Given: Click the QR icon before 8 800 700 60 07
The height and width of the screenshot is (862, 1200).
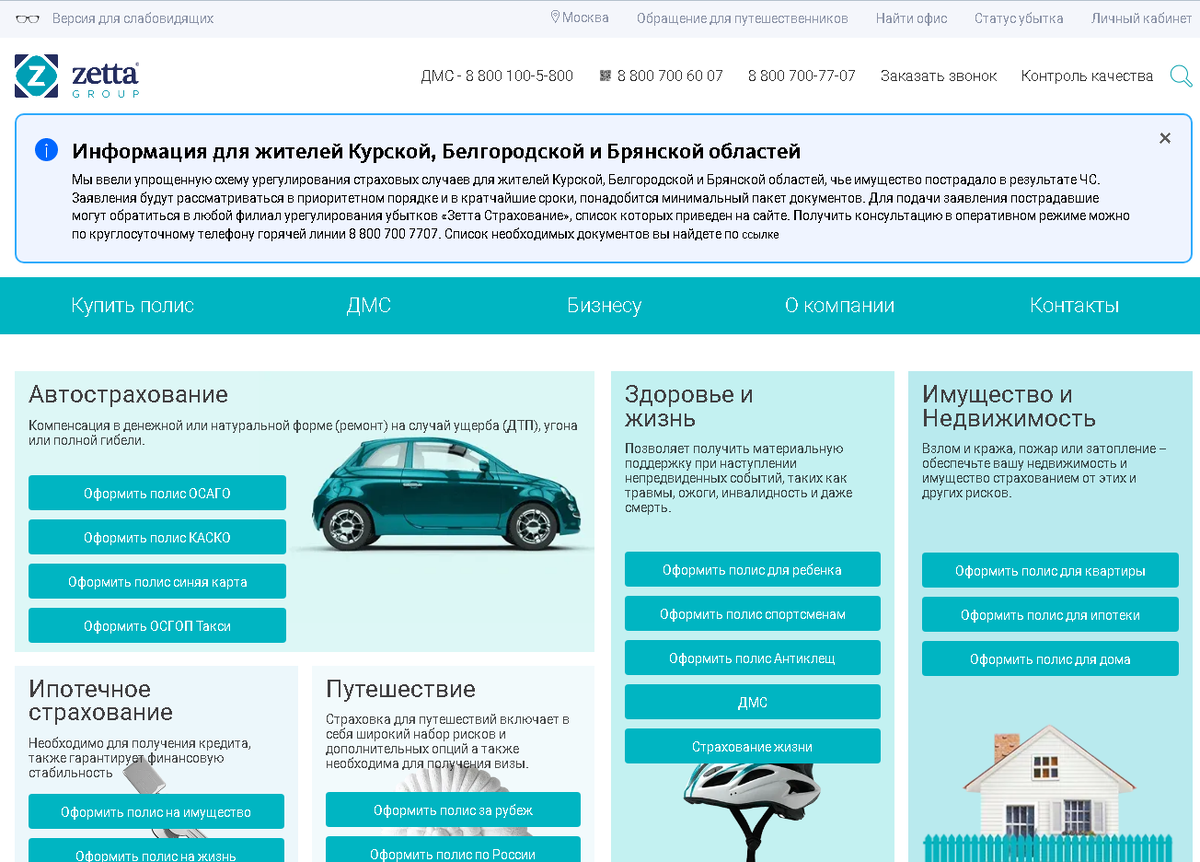Looking at the screenshot, I should click(x=605, y=75).
